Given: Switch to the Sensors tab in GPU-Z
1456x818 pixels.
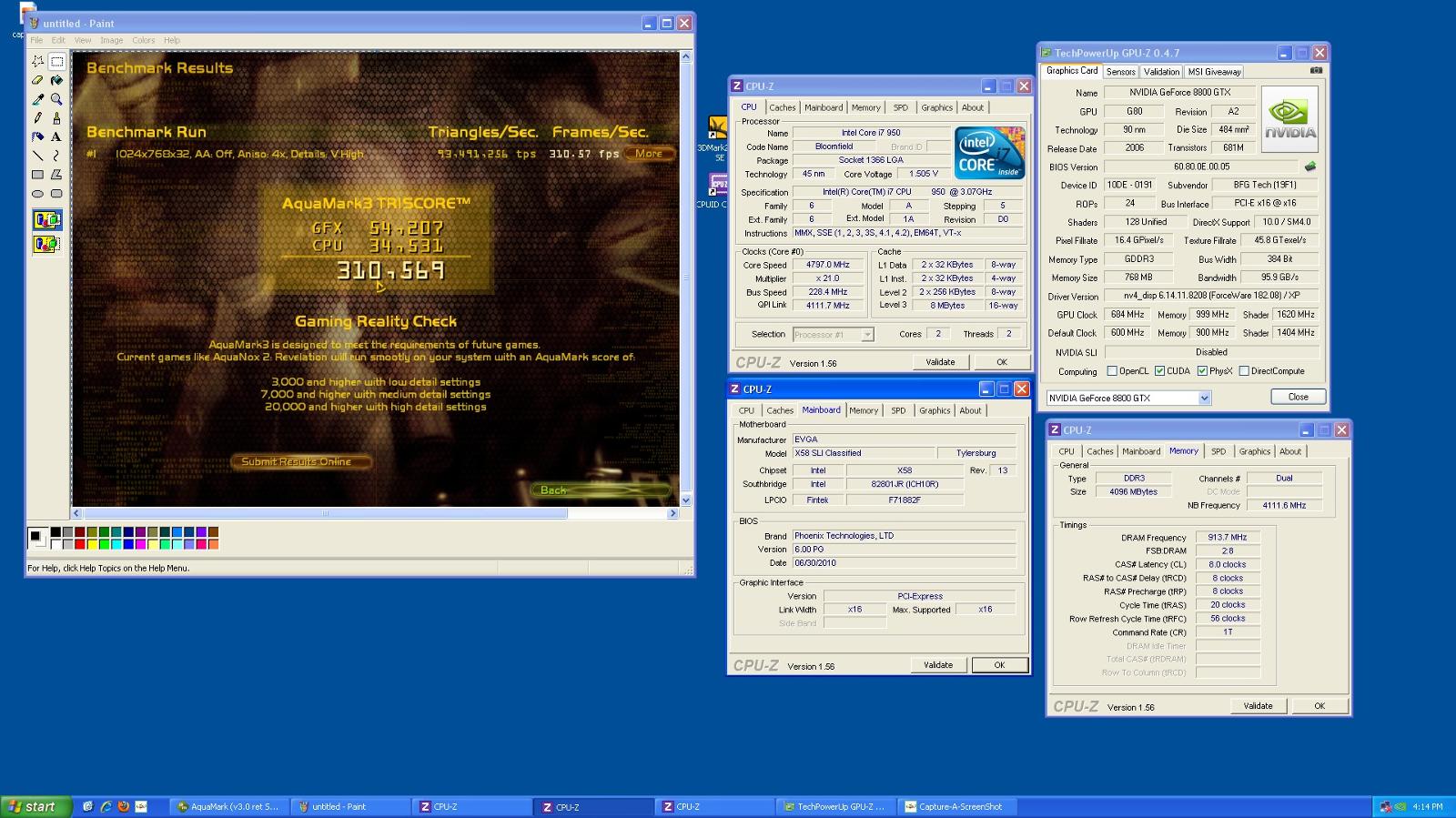Looking at the screenshot, I should [x=1120, y=72].
